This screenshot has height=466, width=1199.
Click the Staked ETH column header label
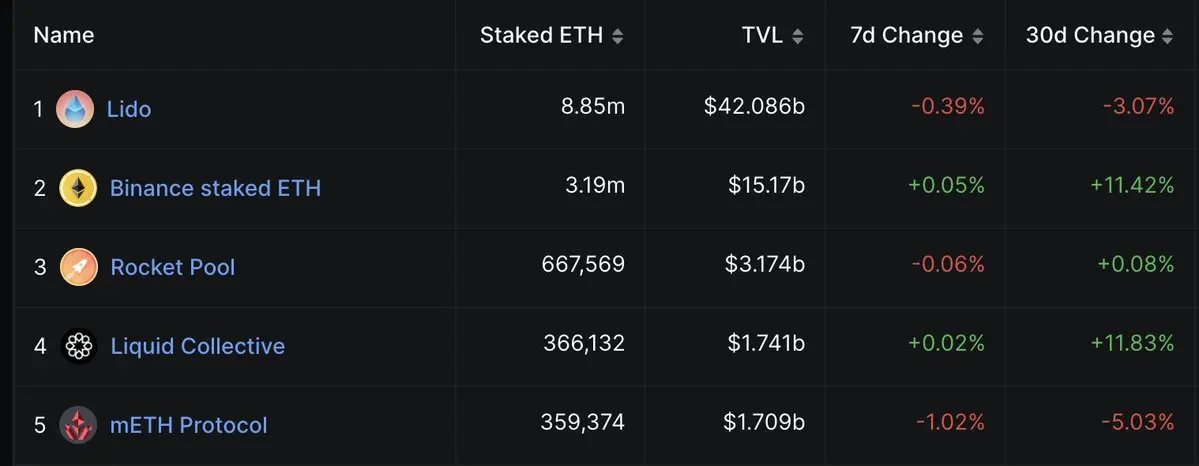click(x=541, y=35)
